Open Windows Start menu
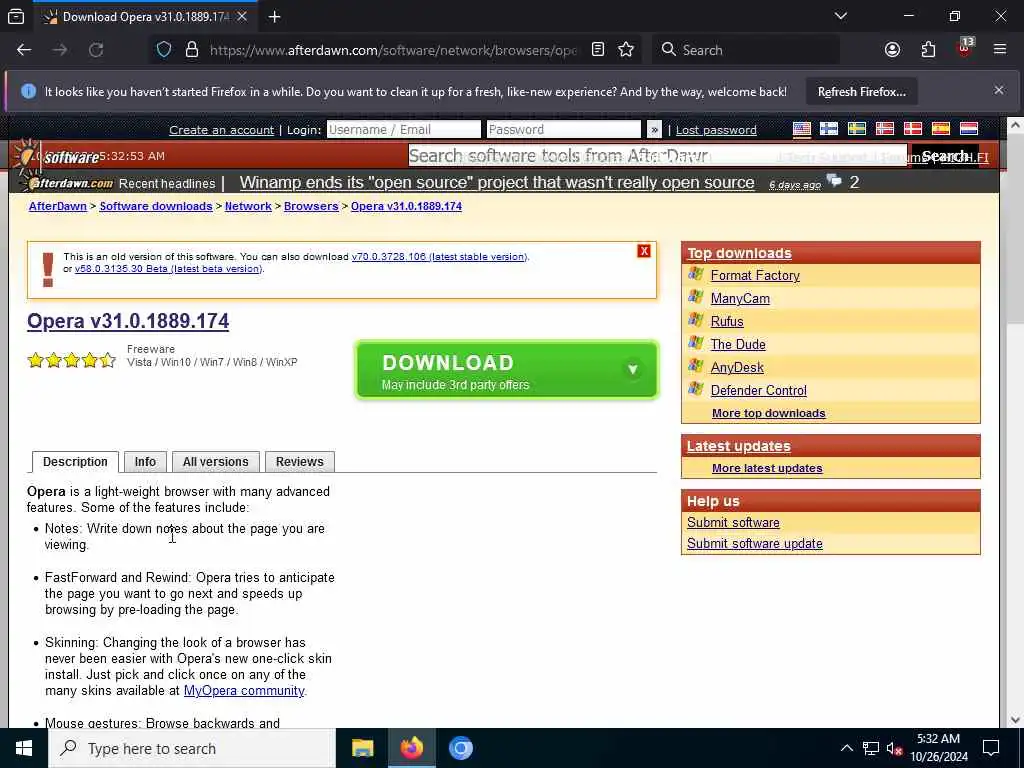Viewport: 1024px width, 768px height. tap(24, 748)
